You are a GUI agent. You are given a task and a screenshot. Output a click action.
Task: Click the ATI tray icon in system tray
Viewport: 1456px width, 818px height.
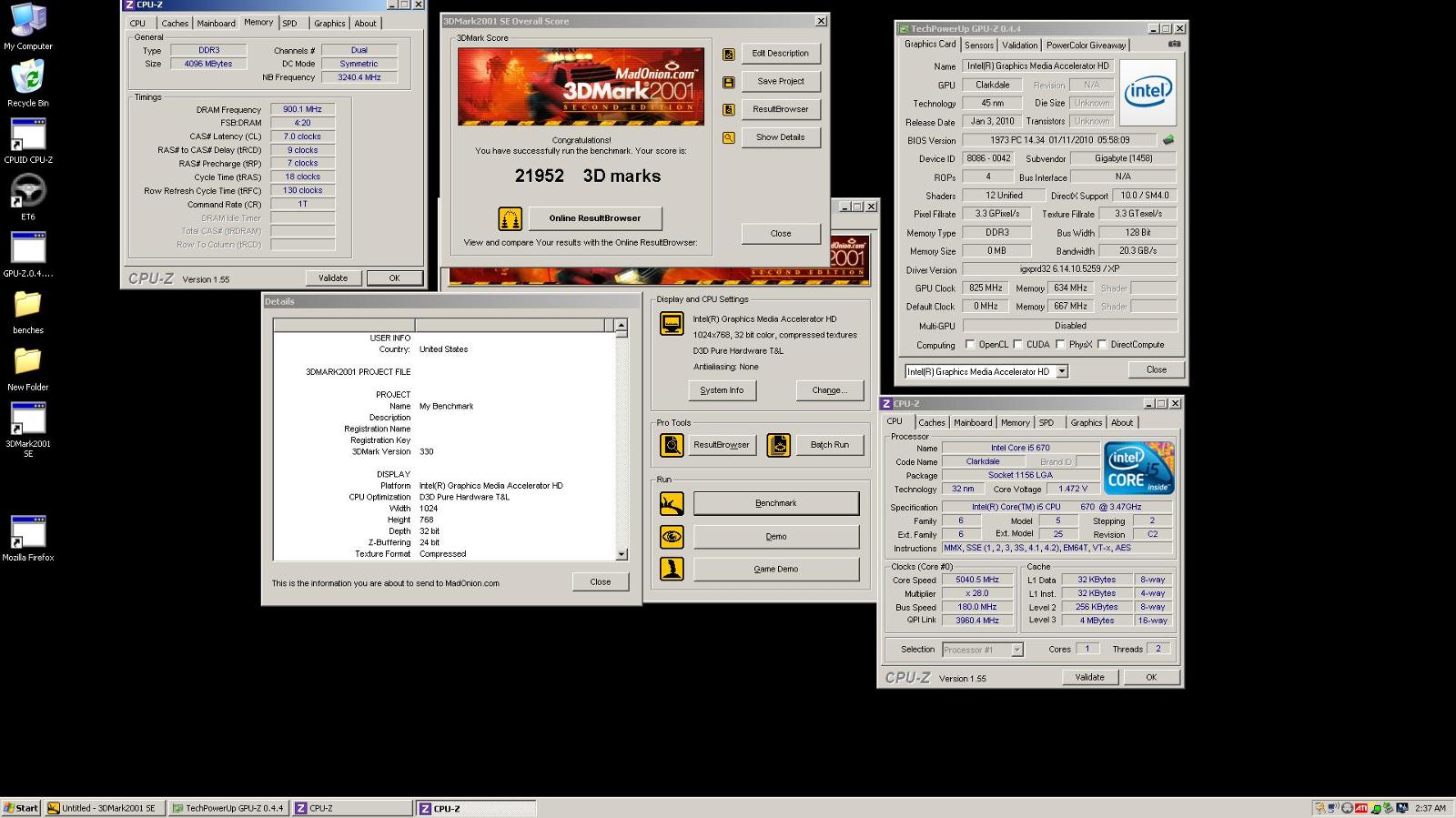[x=1361, y=808]
